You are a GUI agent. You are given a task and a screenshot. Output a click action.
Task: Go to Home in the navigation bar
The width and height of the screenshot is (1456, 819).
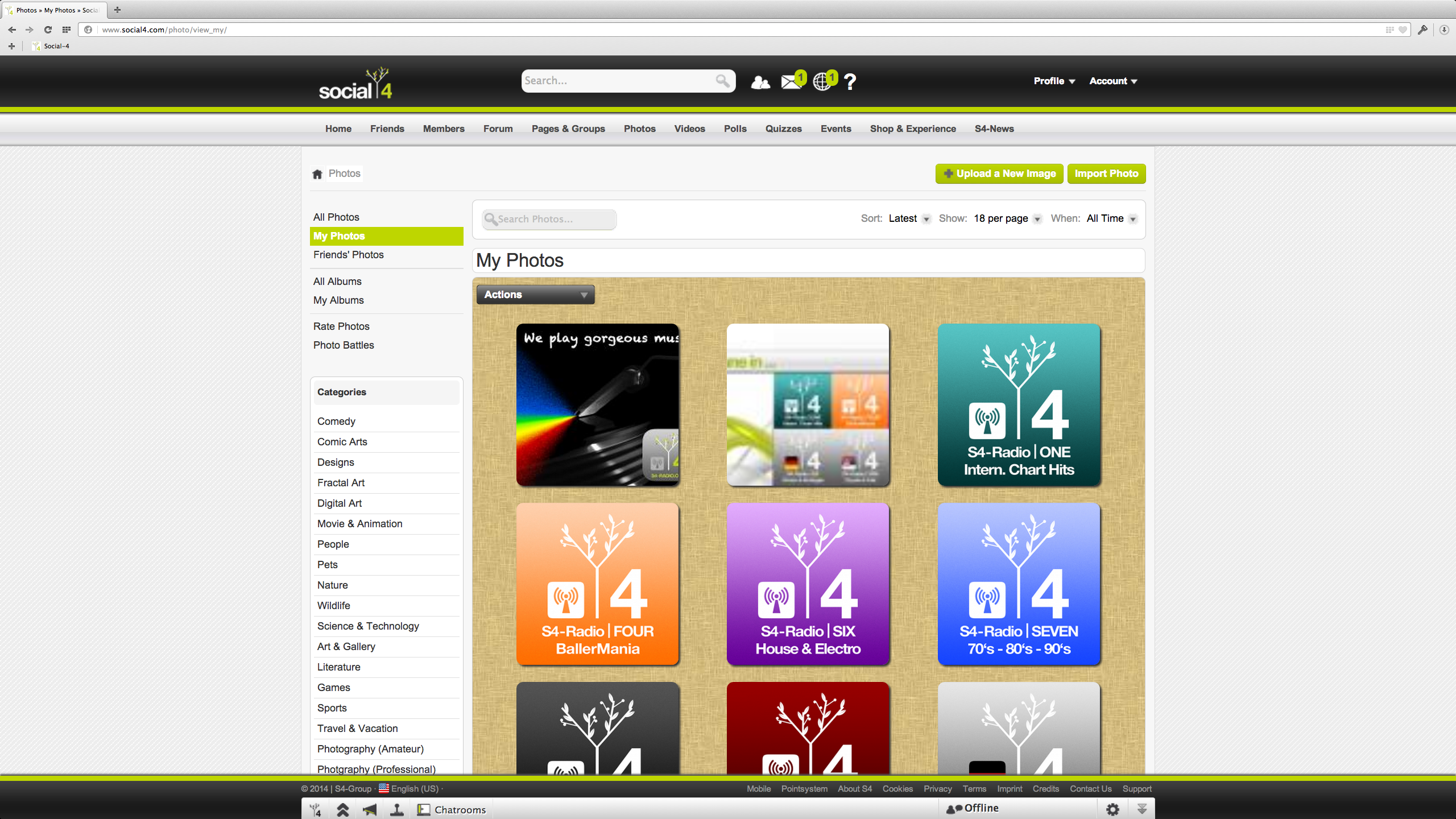[x=338, y=129]
